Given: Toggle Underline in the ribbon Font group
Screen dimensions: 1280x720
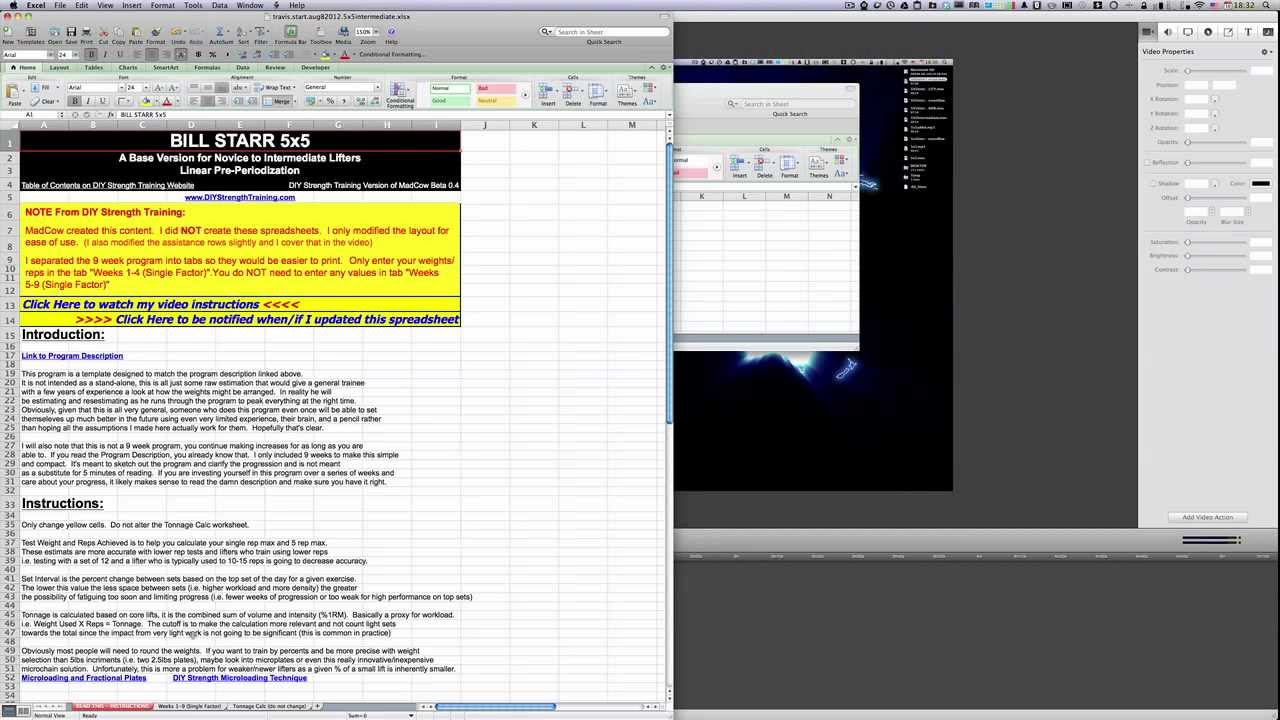Looking at the screenshot, I should tap(103, 101).
